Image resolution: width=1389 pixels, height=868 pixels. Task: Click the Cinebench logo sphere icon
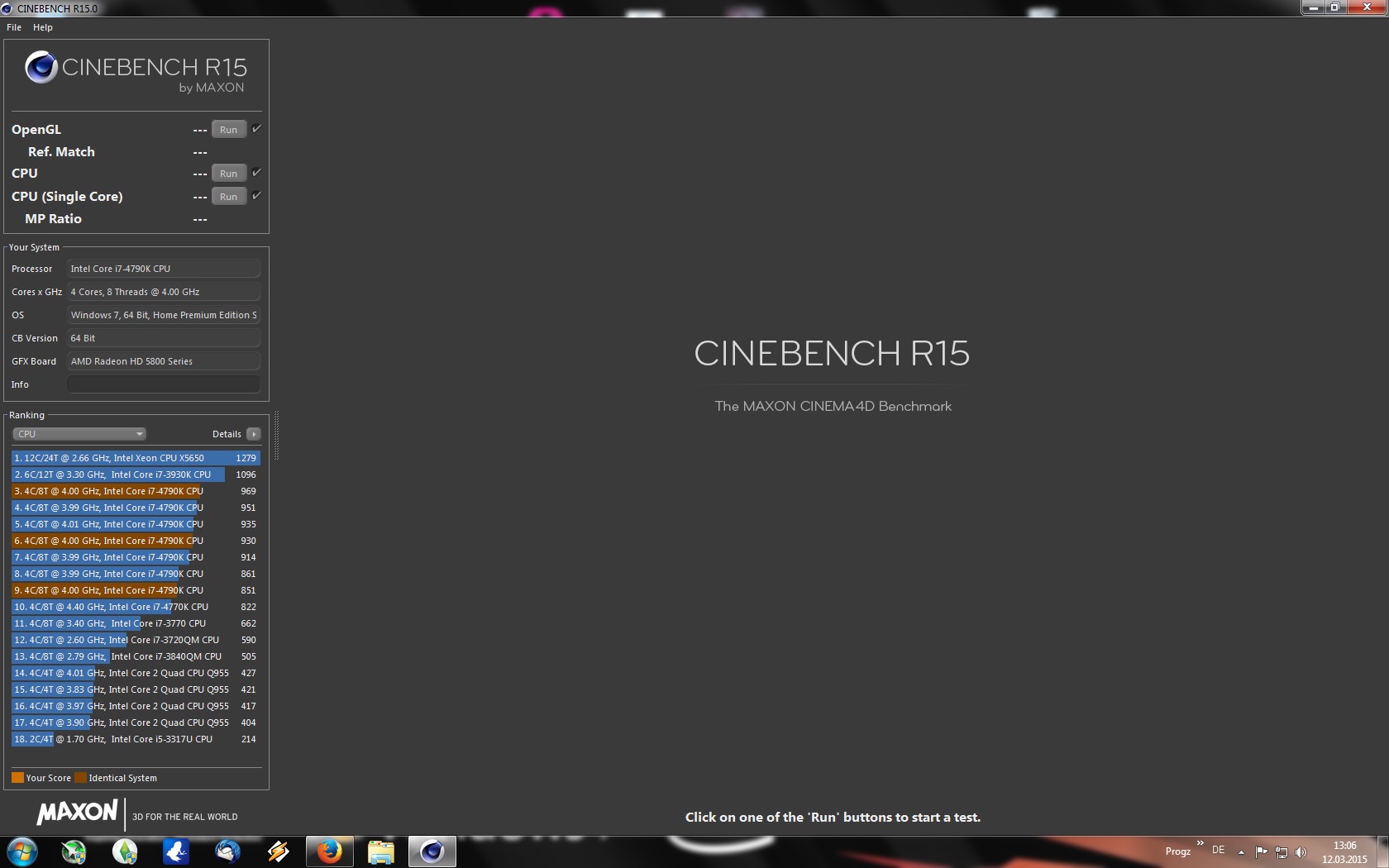[x=41, y=68]
